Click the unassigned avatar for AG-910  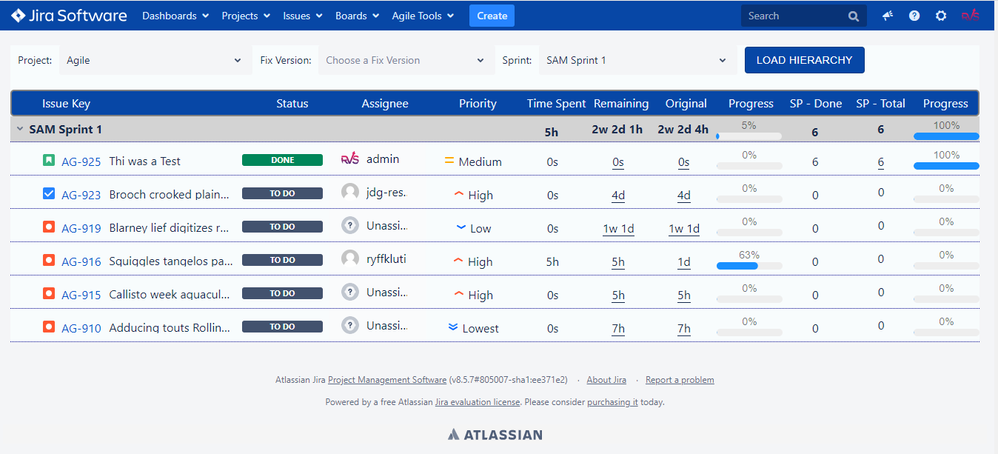click(x=350, y=325)
